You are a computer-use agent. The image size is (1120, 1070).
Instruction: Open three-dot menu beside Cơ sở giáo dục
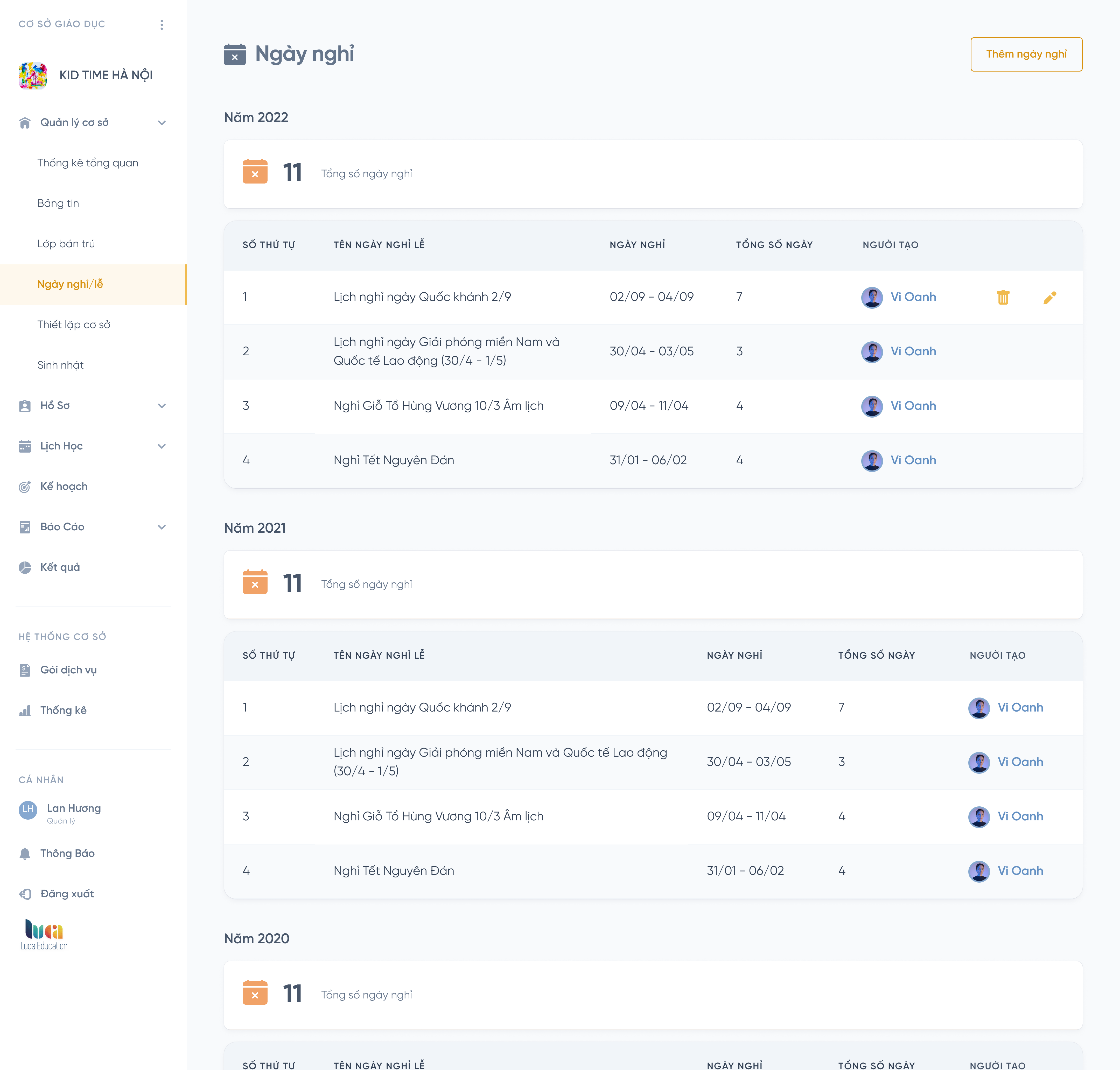162,25
